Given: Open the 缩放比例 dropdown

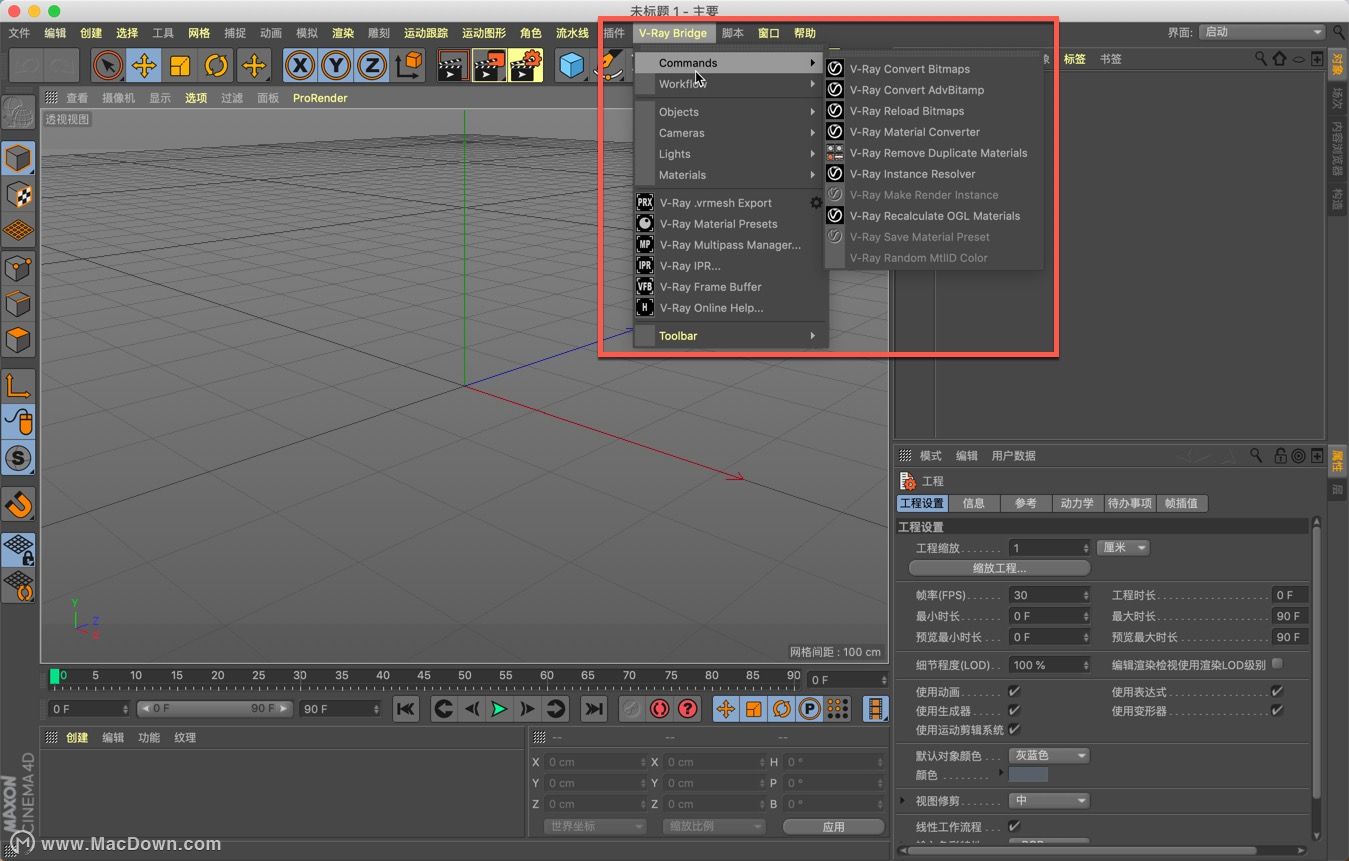Looking at the screenshot, I should tap(713, 826).
